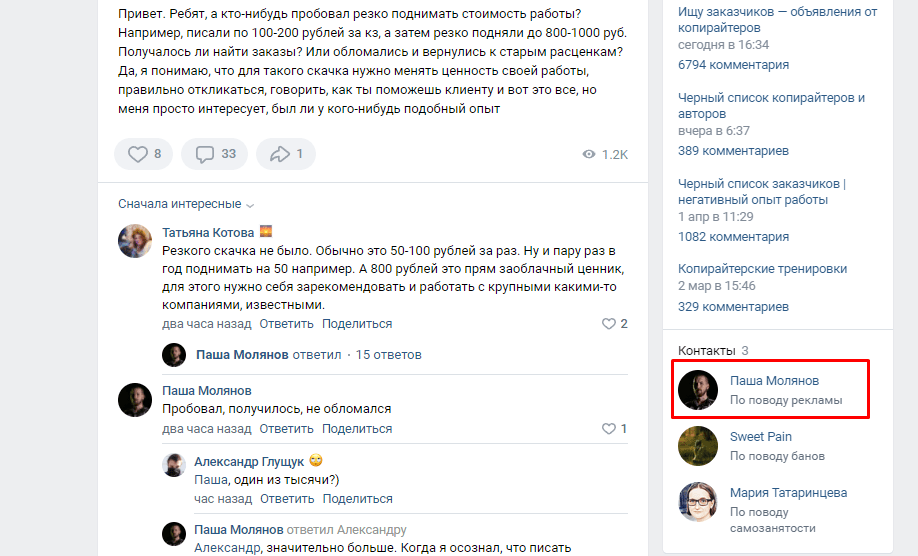Expand the Контакты section header
This screenshot has height=556, width=918.
[706, 350]
